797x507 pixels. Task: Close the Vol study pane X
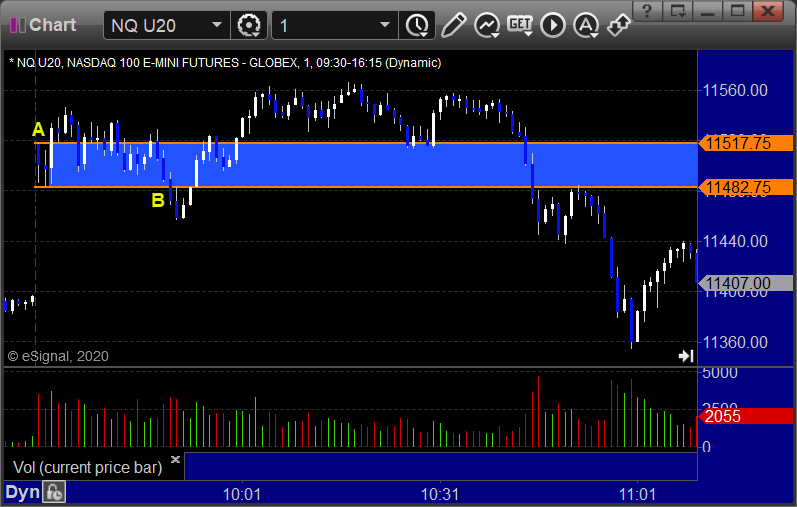[175, 460]
